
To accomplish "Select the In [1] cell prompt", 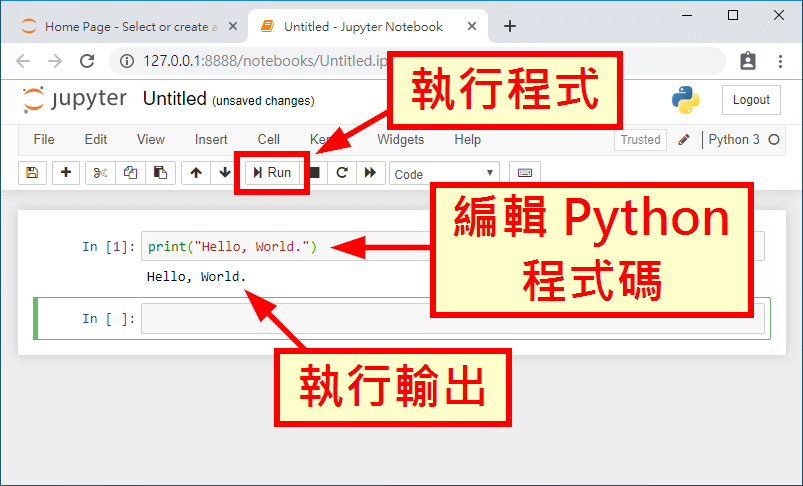I will (109, 247).
